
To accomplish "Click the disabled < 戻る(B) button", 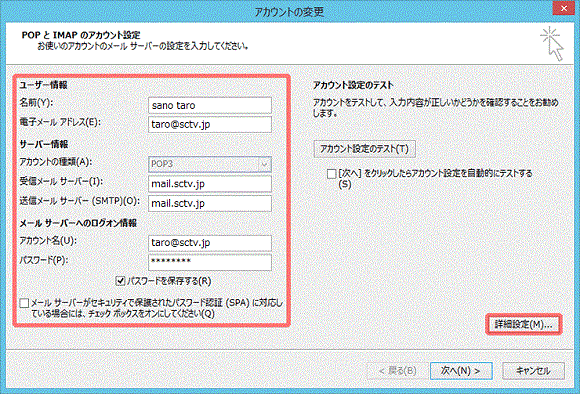I will click(x=398, y=371).
